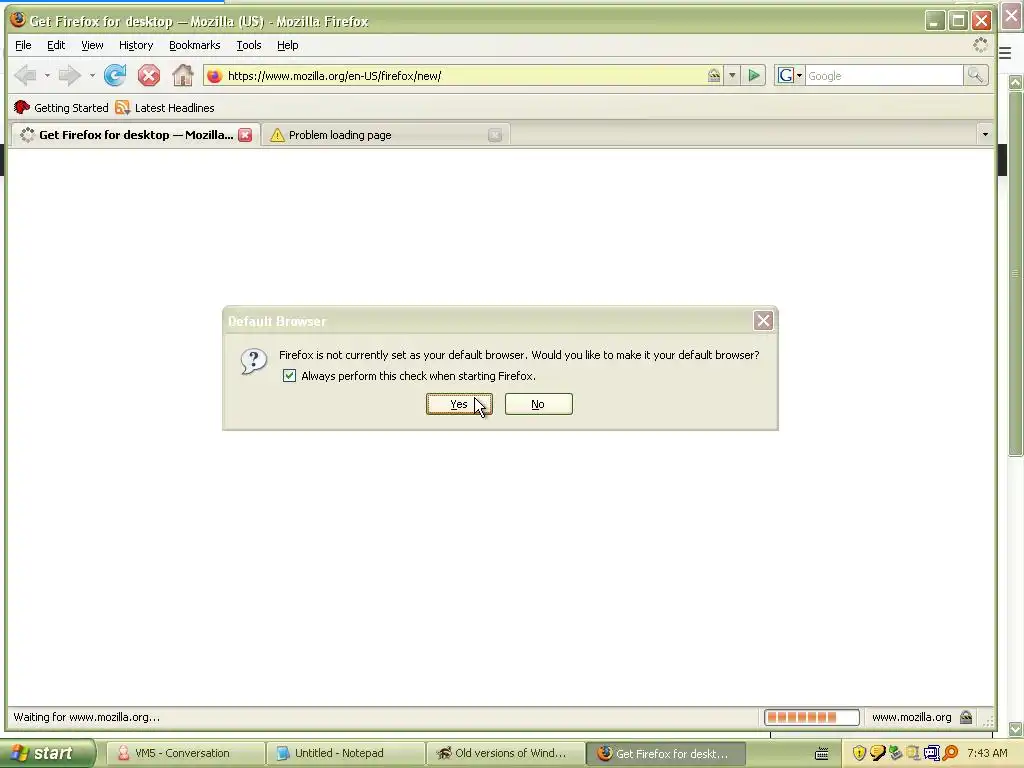Go to the Home page
The image size is (1024, 768).
click(x=183, y=76)
